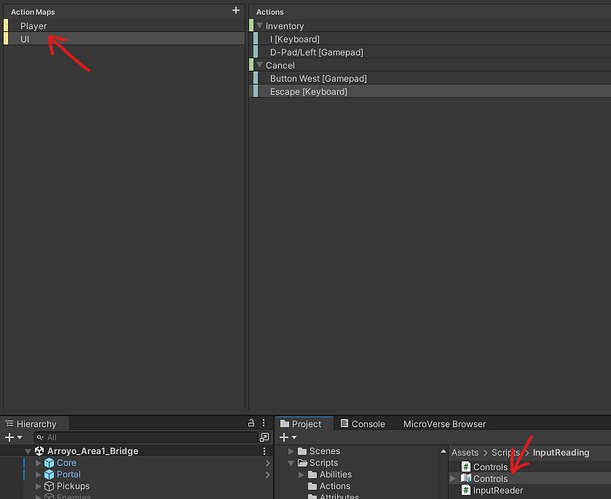This screenshot has height=499, width=611.
Task: Click the Hierarchy search-by-type icon
Action: 264,437
